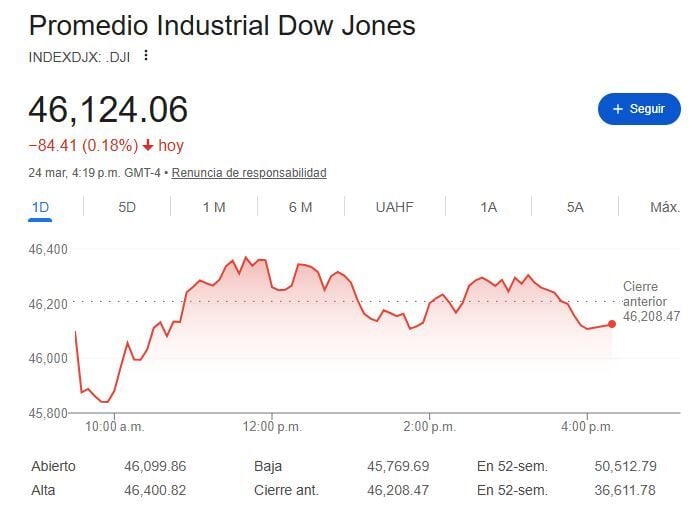View the 5A five-year chart tab
694x513 pixels.
tap(574, 207)
